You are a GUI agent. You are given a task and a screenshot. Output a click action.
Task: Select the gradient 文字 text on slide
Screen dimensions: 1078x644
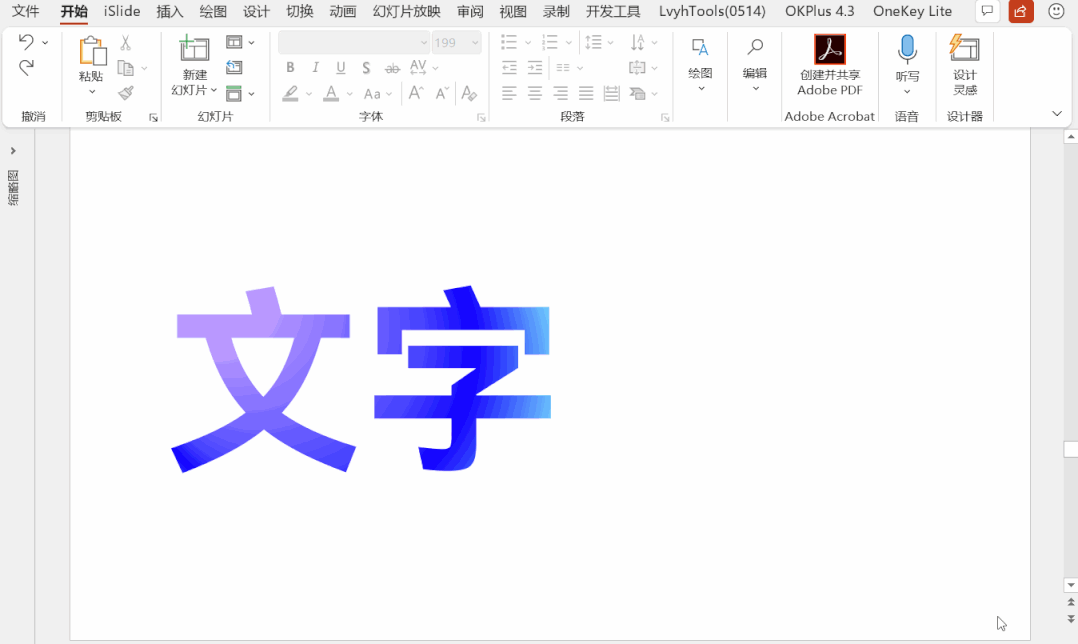pyautogui.click(x=361, y=379)
